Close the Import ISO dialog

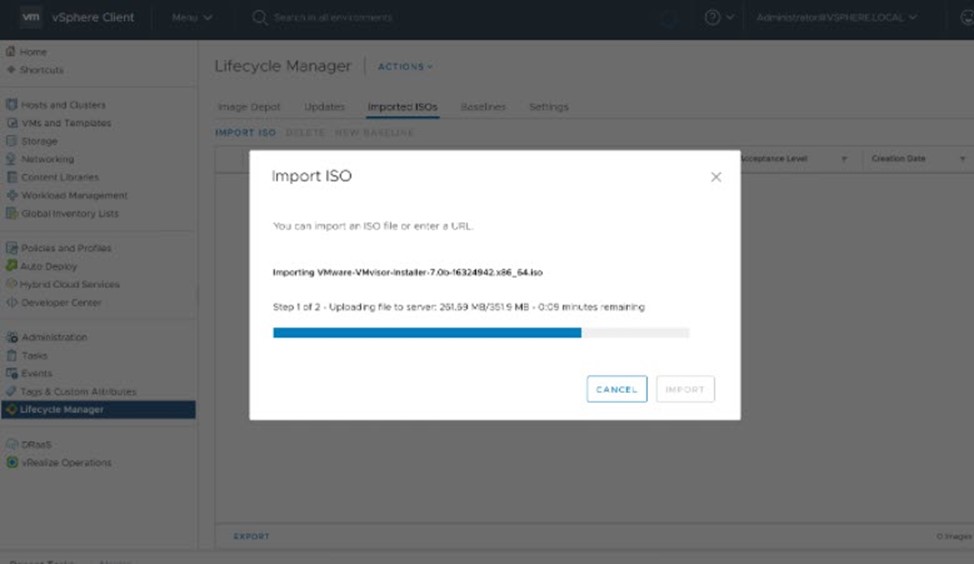pyautogui.click(x=716, y=177)
